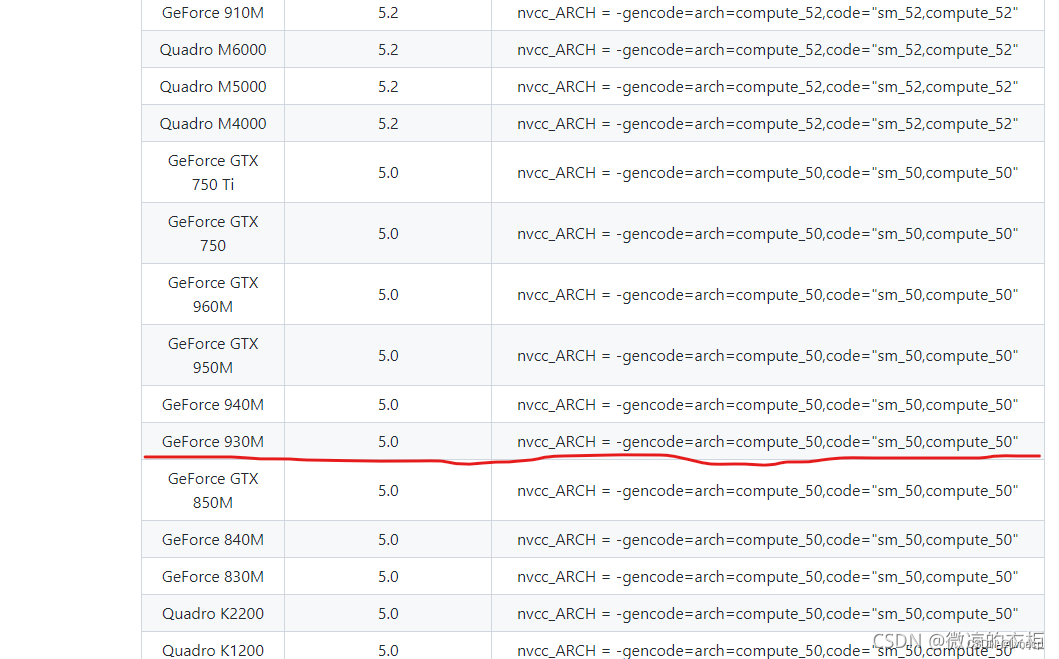Screen dimensions: 1059x659
Task: Click nvcc_ARCH string in GTX 950M row
Action: (x=767, y=357)
